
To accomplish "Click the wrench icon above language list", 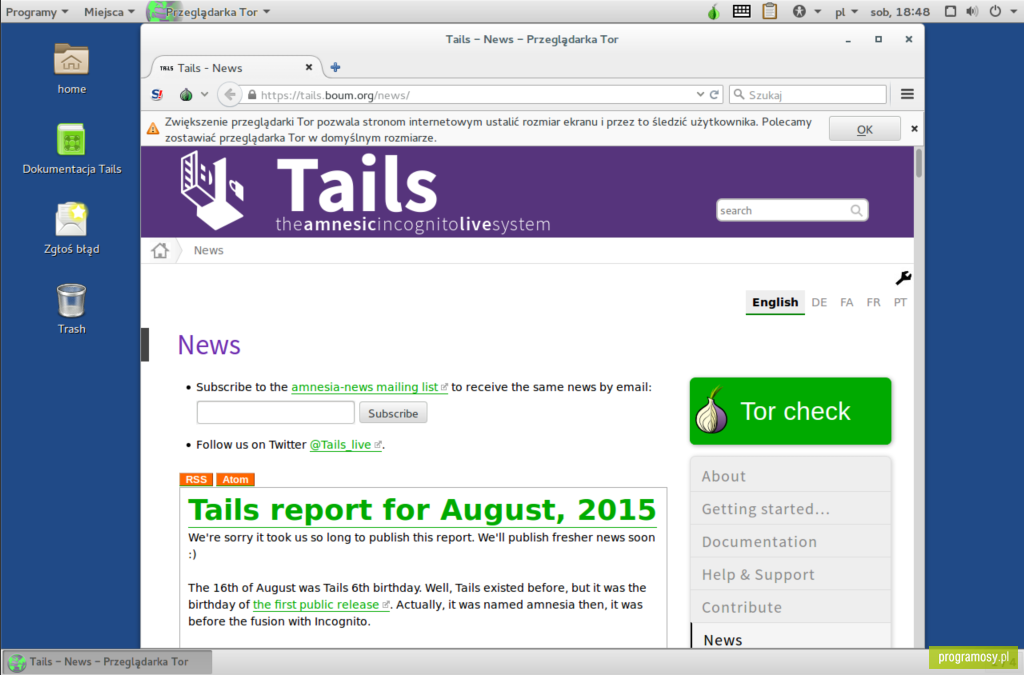I will click(903, 278).
